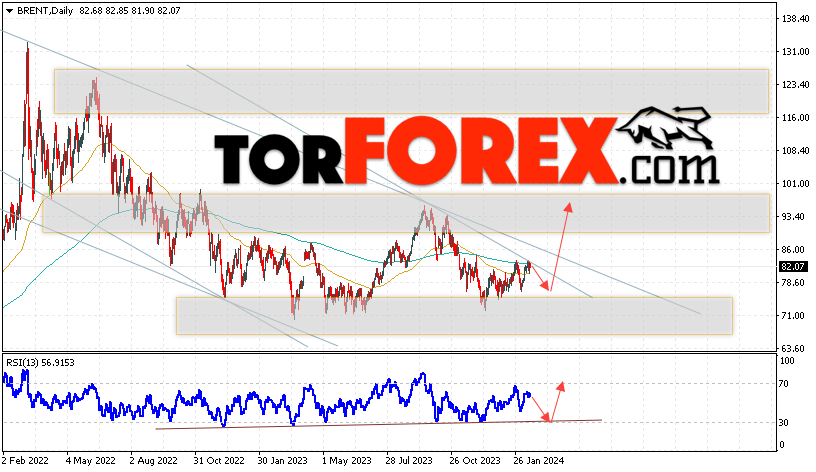Click the 4 May 2022 date label
816x472 pixels.
pos(91,461)
